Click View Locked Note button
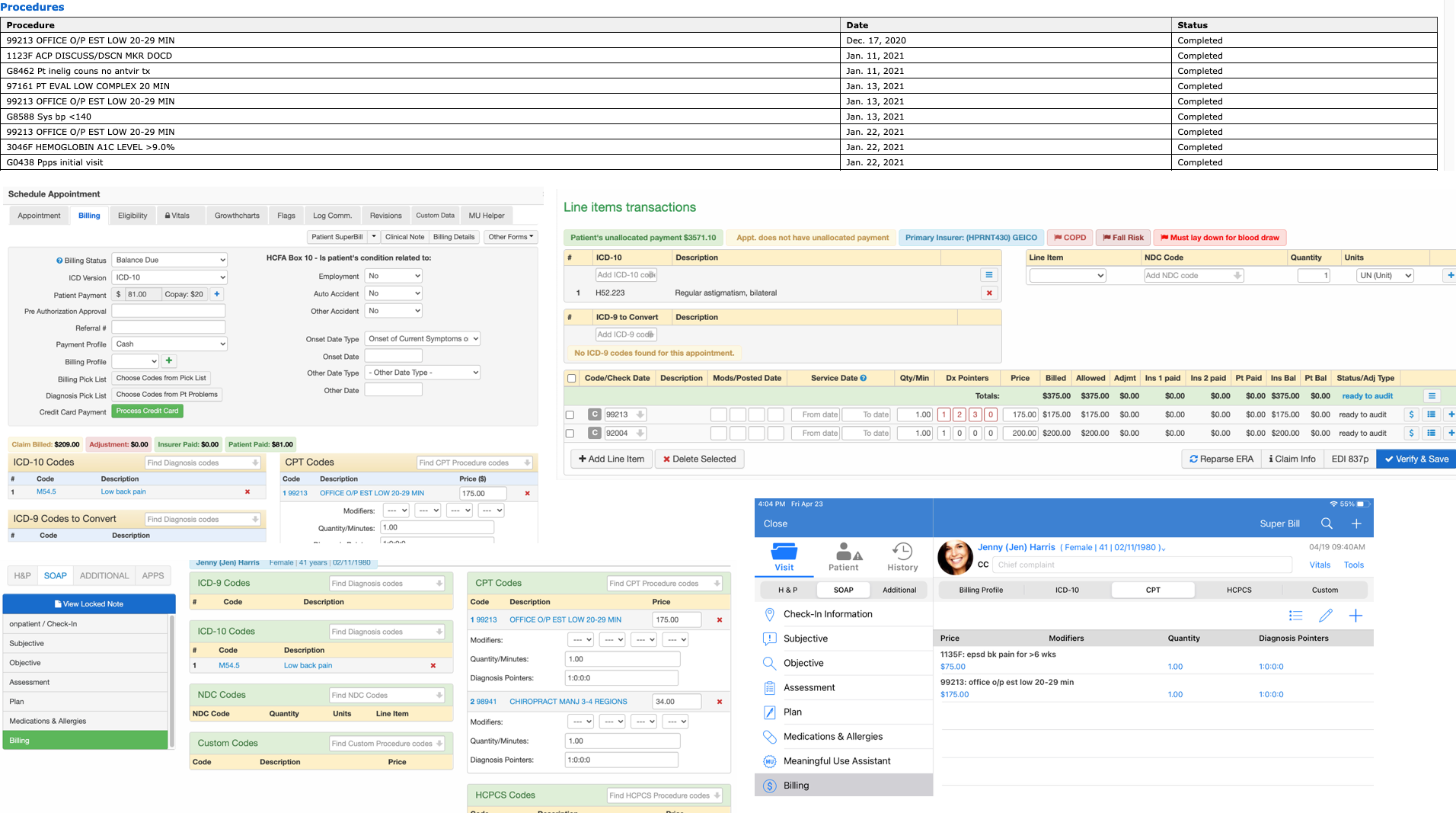The height and width of the screenshot is (813, 1456). coord(89,604)
